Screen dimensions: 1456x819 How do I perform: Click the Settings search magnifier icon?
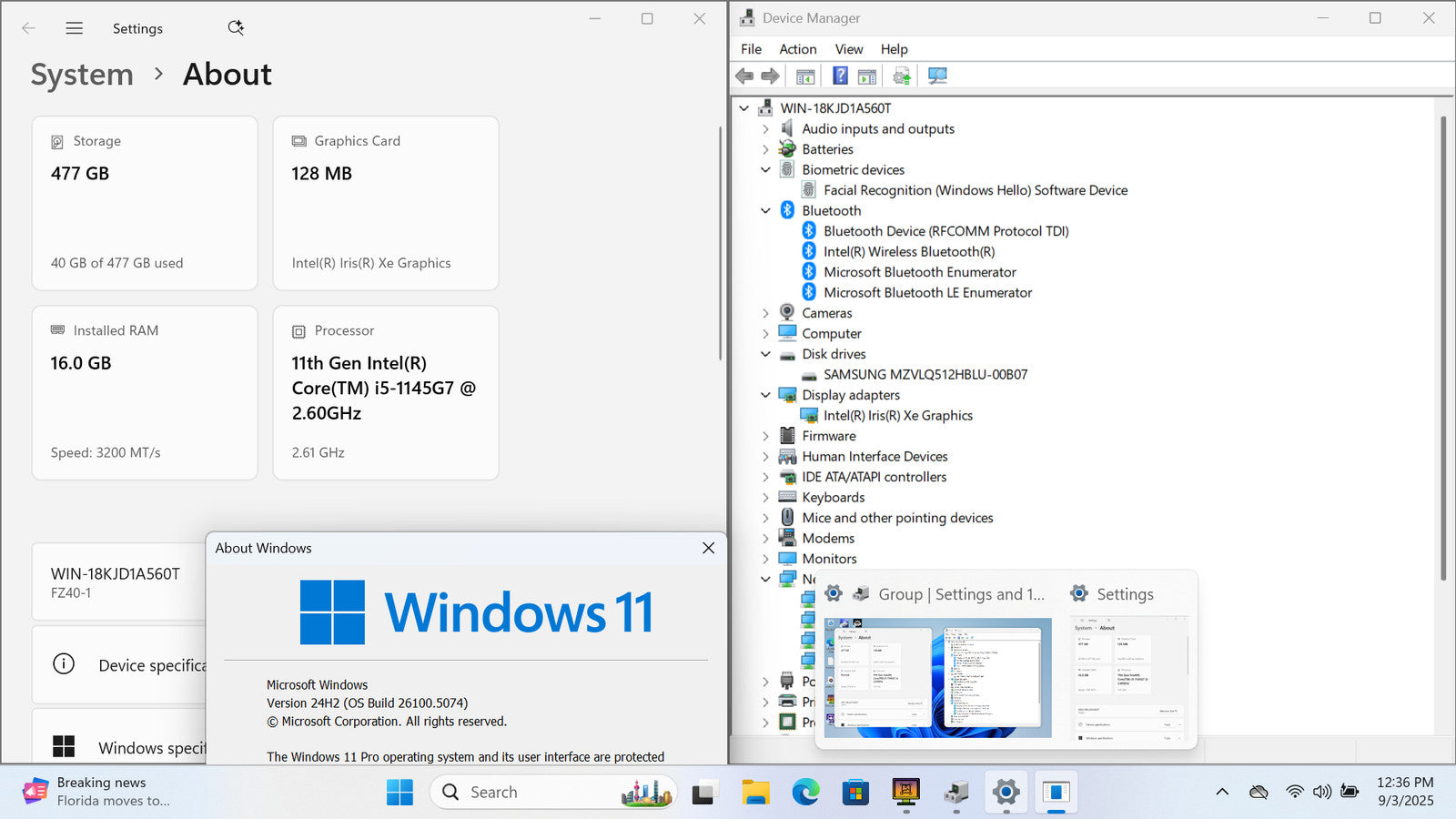(x=236, y=28)
